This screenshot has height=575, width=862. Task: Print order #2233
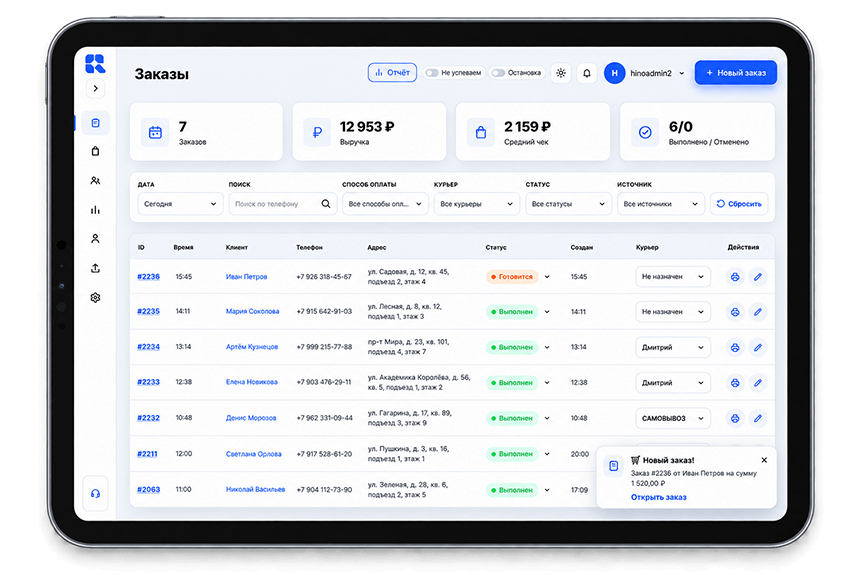click(735, 383)
